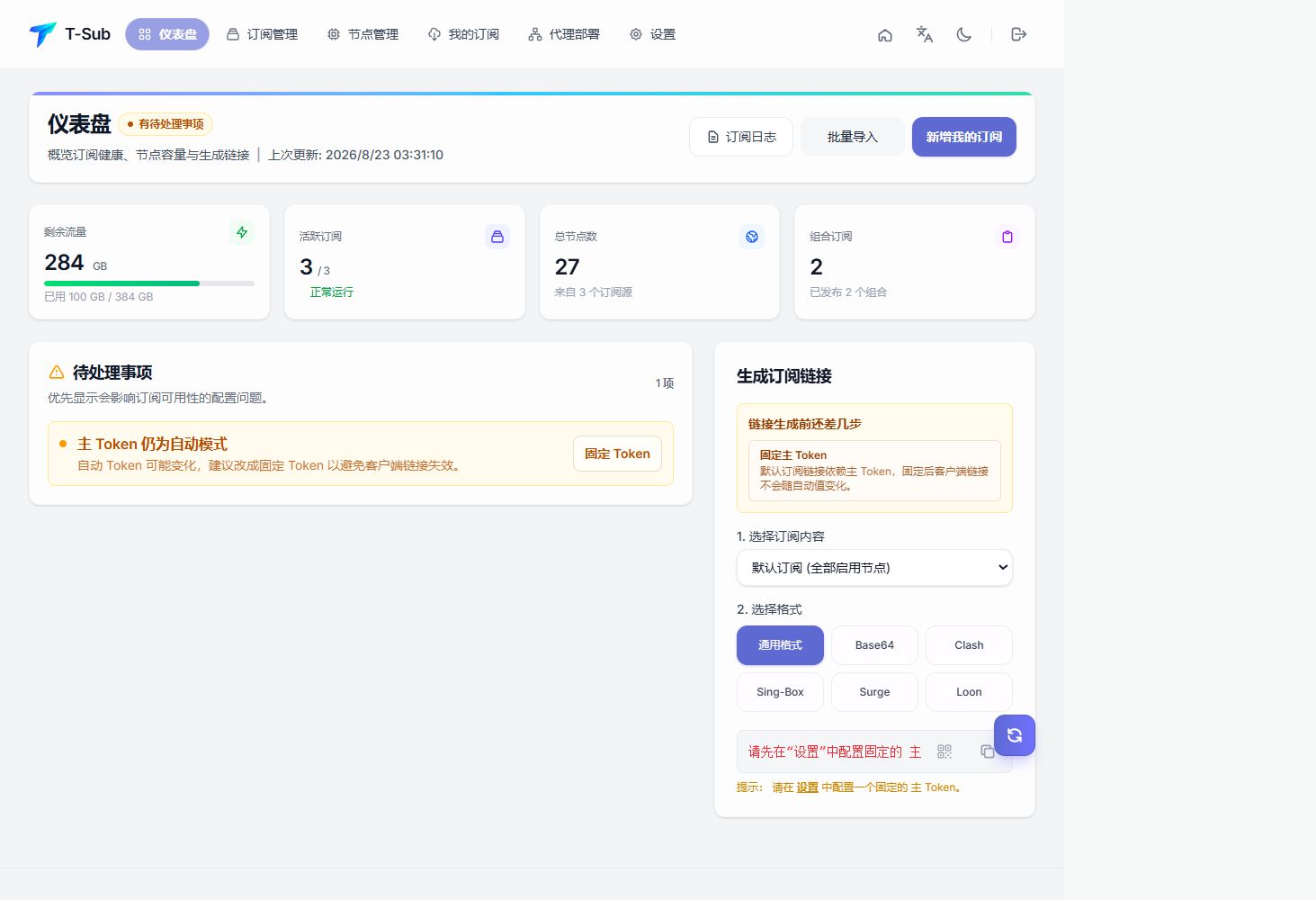Open 订阅日志 button
Image resolution: width=1316 pixels, height=900 pixels.
[x=741, y=137]
